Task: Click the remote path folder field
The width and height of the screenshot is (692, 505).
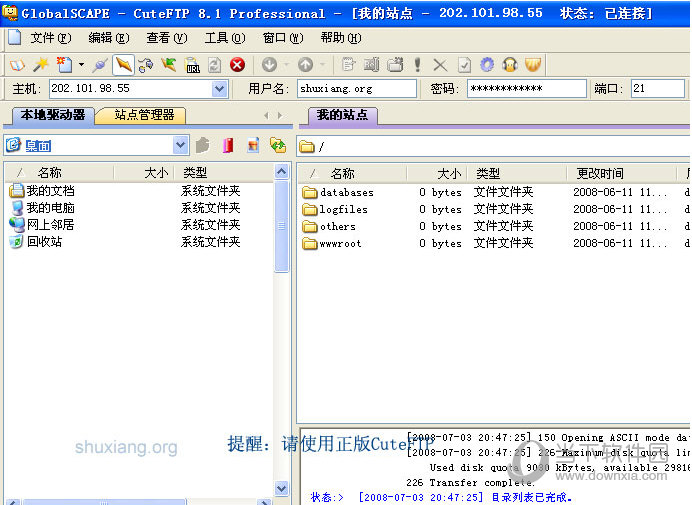Action: point(494,146)
